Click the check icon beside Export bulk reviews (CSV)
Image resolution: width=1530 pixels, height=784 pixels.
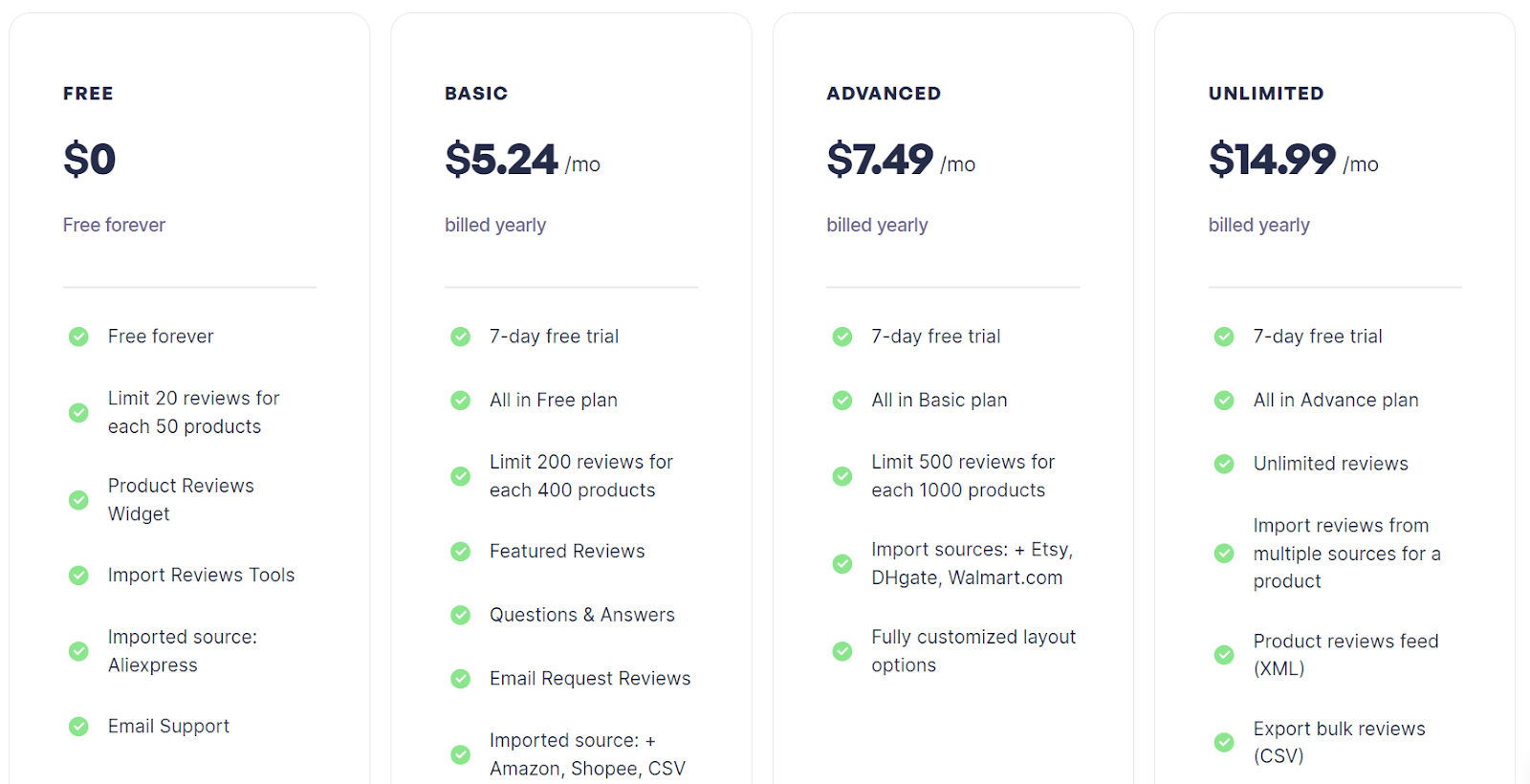tap(1224, 742)
